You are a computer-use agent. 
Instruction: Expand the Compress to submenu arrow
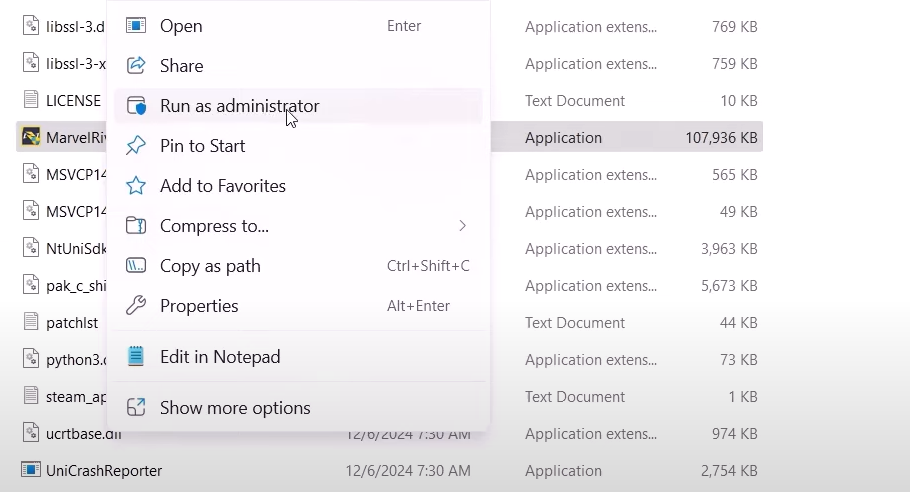click(462, 226)
